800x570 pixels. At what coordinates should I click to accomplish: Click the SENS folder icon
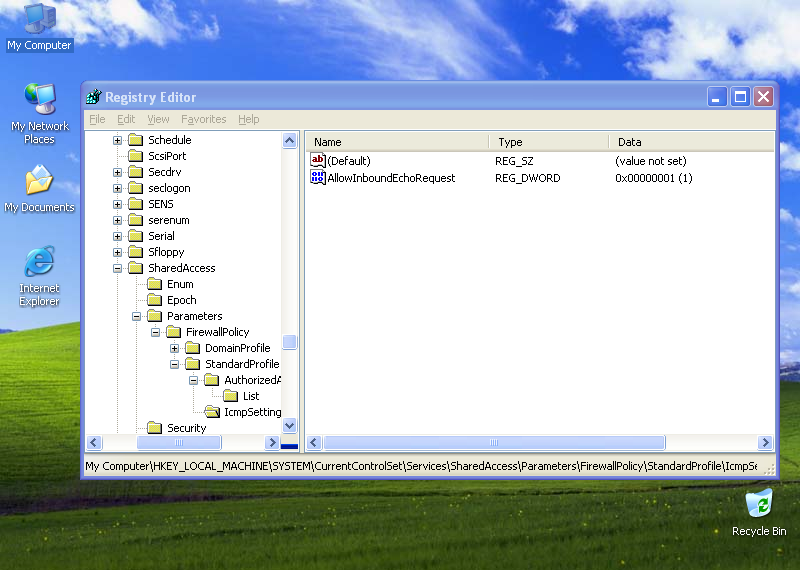(136, 204)
